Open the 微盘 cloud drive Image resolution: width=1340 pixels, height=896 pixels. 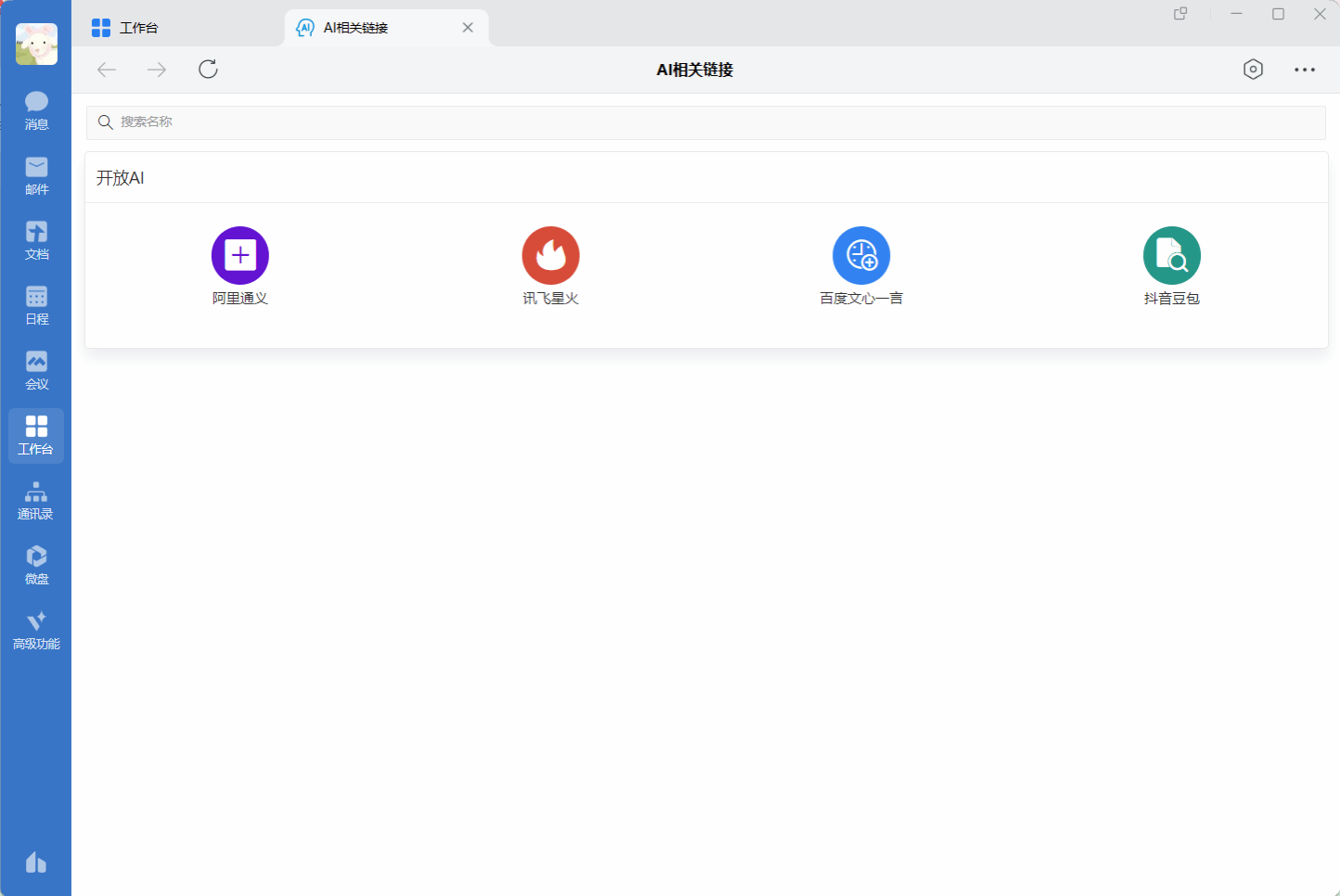click(x=36, y=565)
